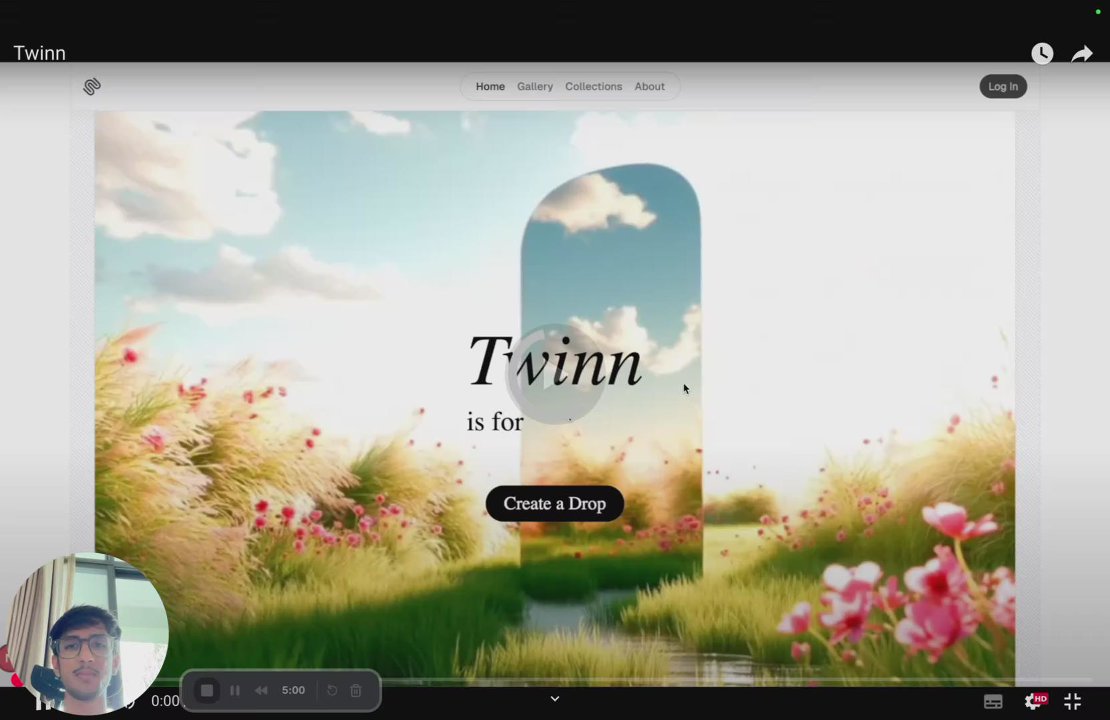Image resolution: width=1110 pixels, height=720 pixels.
Task: Click the Log In button
Action: pos(1002,86)
